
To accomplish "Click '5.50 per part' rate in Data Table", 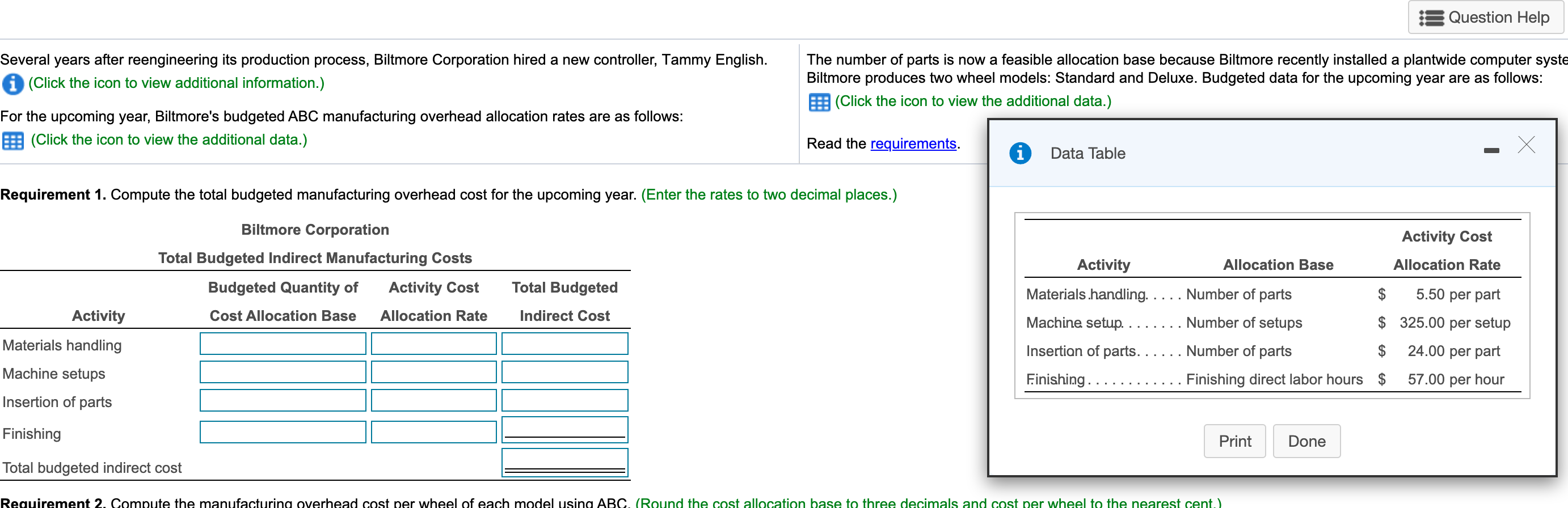I will (x=1457, y=294).
